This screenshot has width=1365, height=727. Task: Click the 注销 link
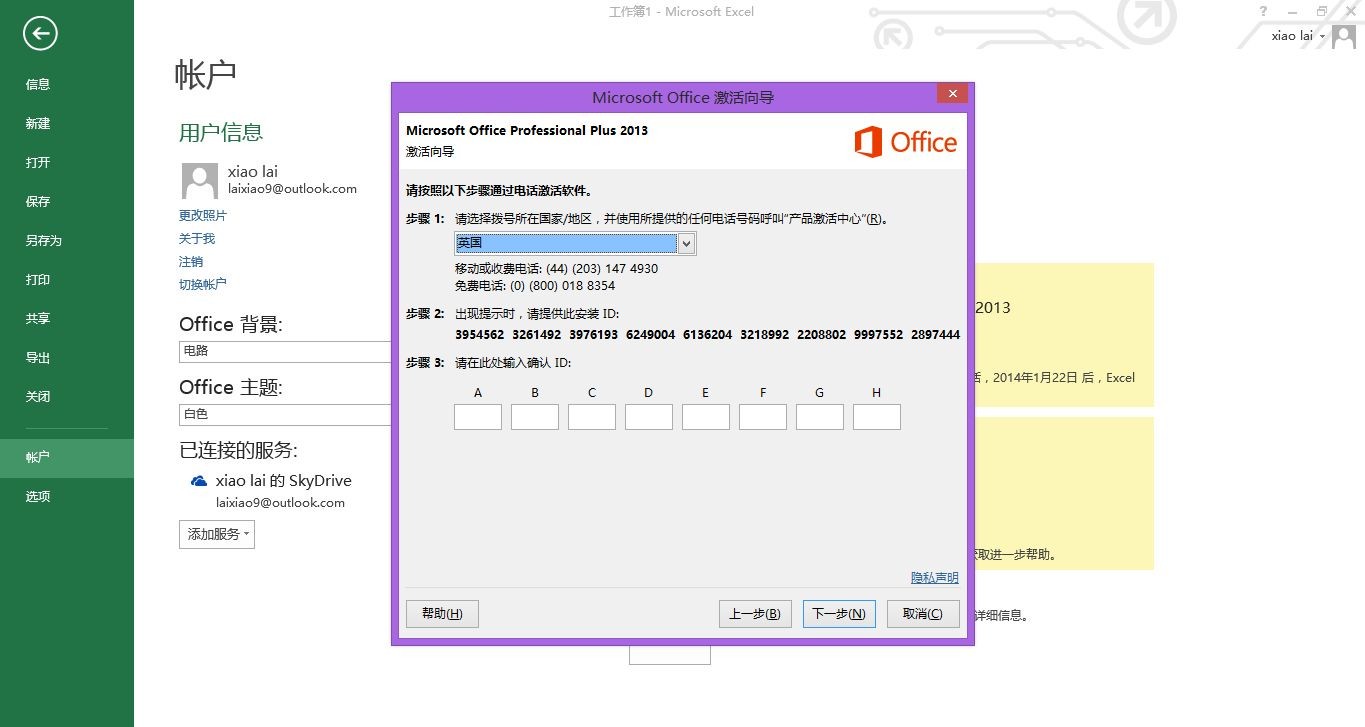pos(191,262)
